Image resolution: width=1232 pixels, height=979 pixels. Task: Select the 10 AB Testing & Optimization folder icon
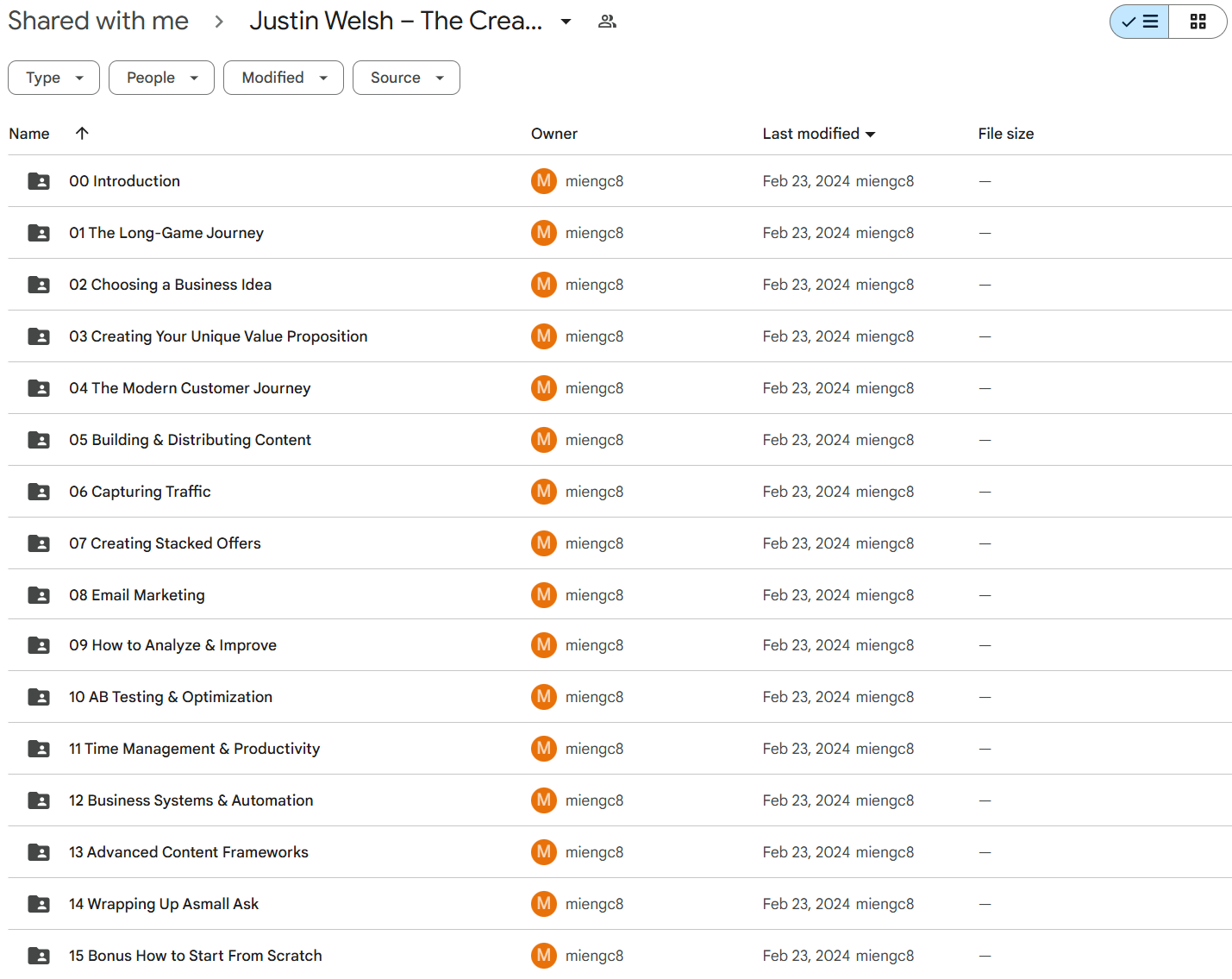click(x=39, y=697)
